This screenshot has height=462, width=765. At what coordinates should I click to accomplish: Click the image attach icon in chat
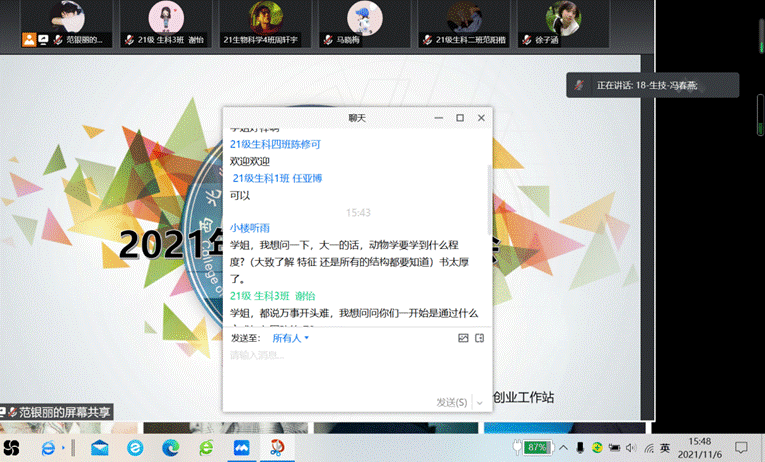pos(463,338)
